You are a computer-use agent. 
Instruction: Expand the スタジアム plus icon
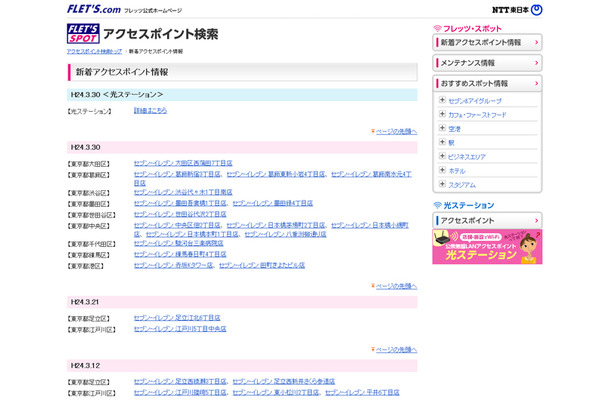[442, 184]
